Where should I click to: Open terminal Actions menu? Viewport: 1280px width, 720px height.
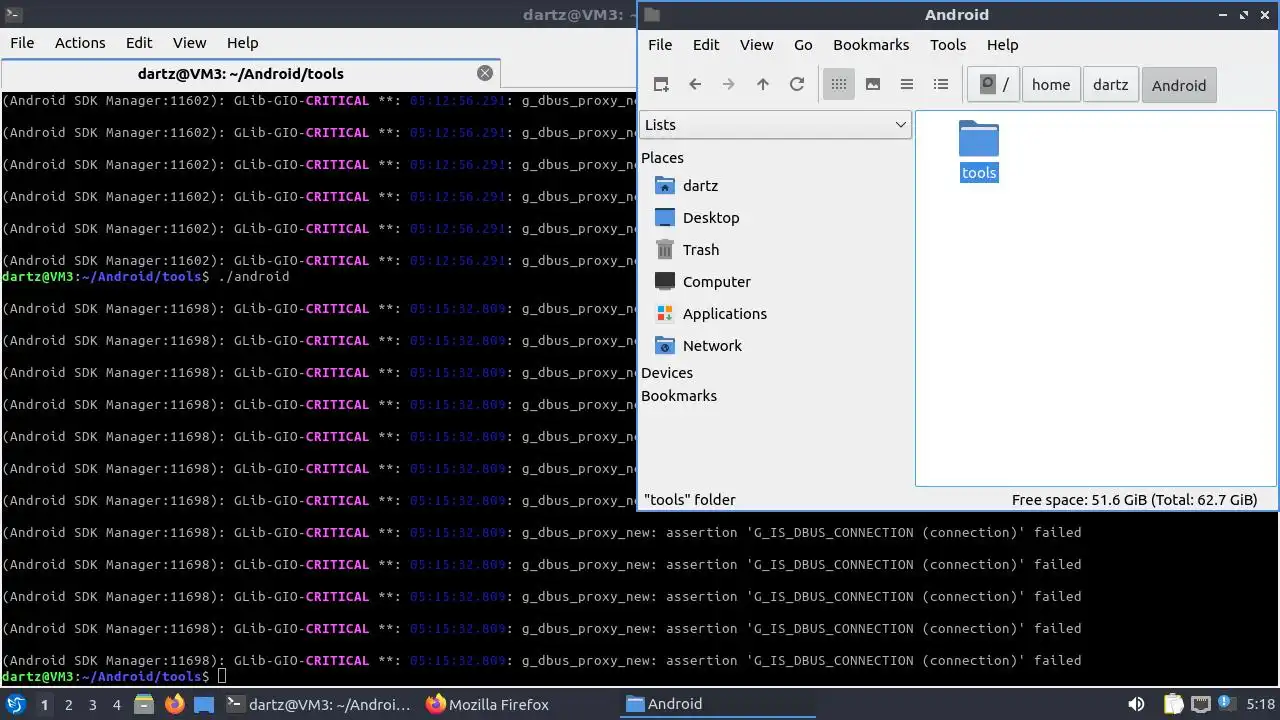point(80,43)
